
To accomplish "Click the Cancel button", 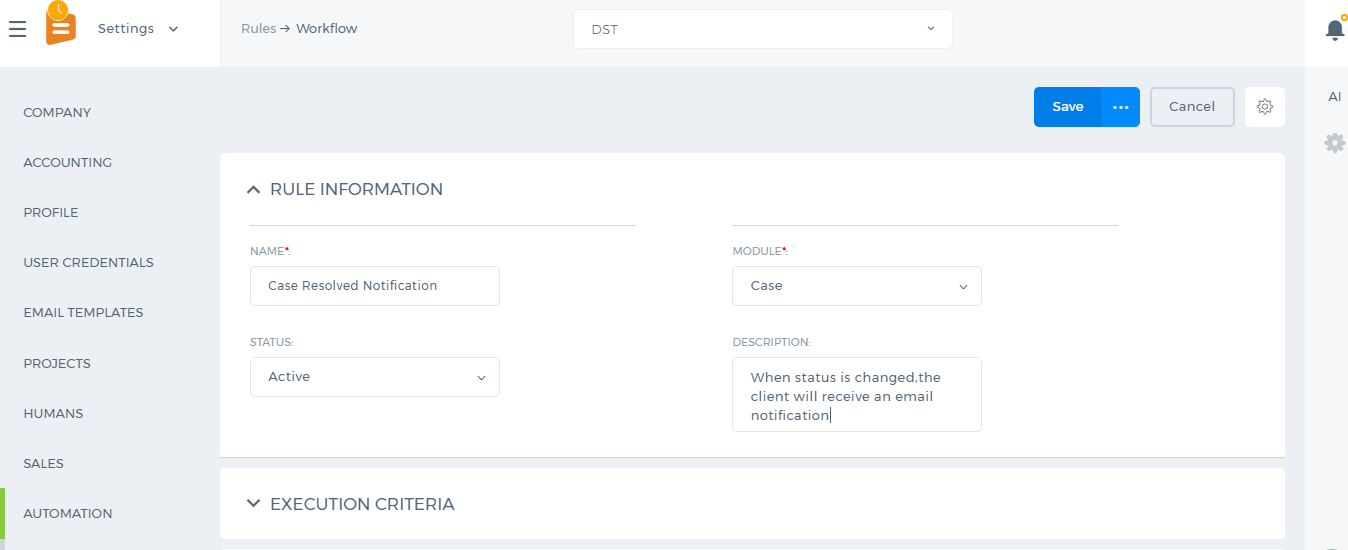I will 1192,107.
